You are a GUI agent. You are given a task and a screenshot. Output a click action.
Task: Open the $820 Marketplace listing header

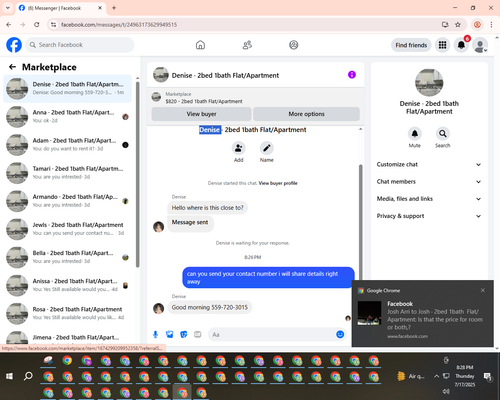tap(255, 98)
